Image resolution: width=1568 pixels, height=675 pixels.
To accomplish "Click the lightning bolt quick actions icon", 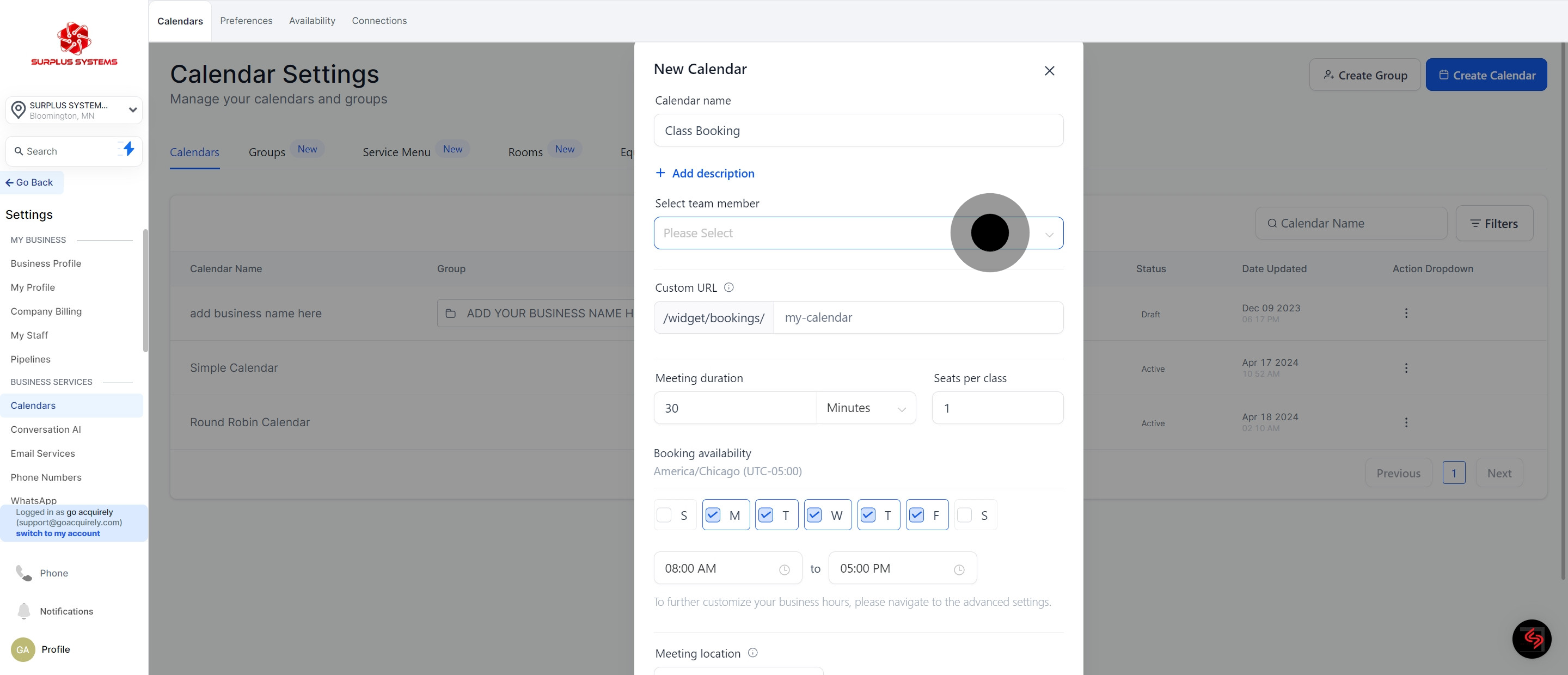I will coord(128,149).
